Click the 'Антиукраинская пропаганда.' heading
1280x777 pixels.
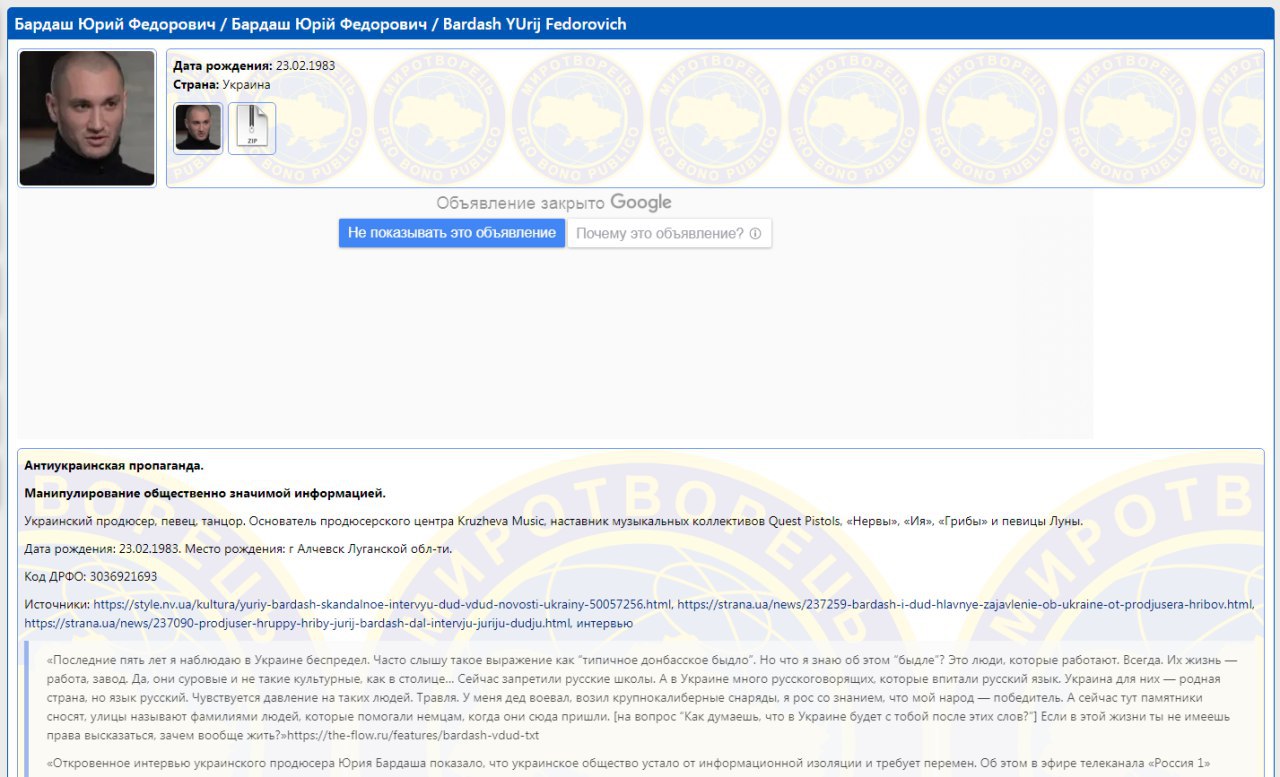point(114,465)
